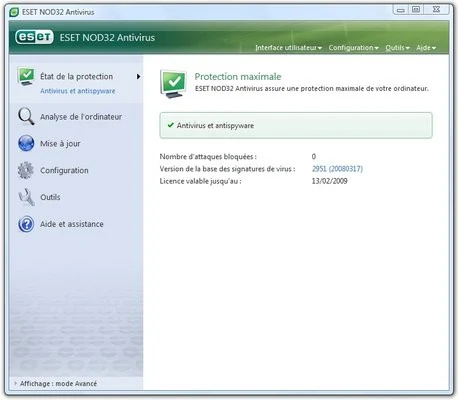Viewport: 458px width, 400px height.
Task: Click the wrench Outils icon
Action: point(26,197)
